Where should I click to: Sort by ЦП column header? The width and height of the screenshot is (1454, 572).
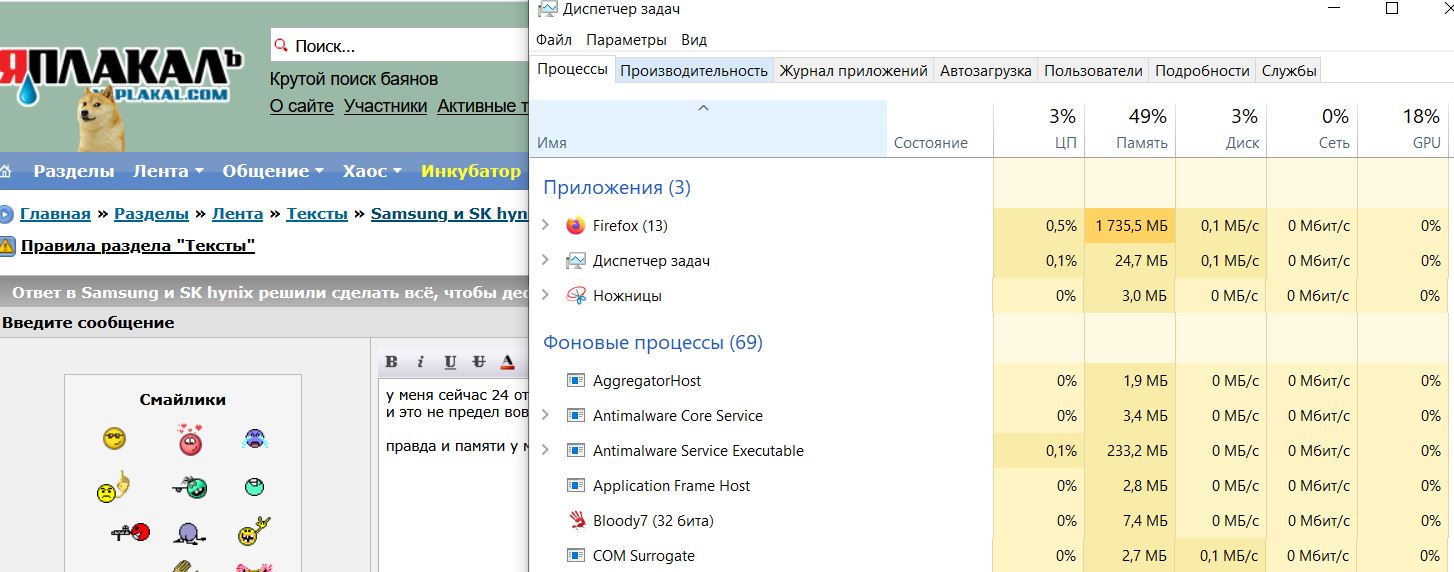tap(1039, 128)
